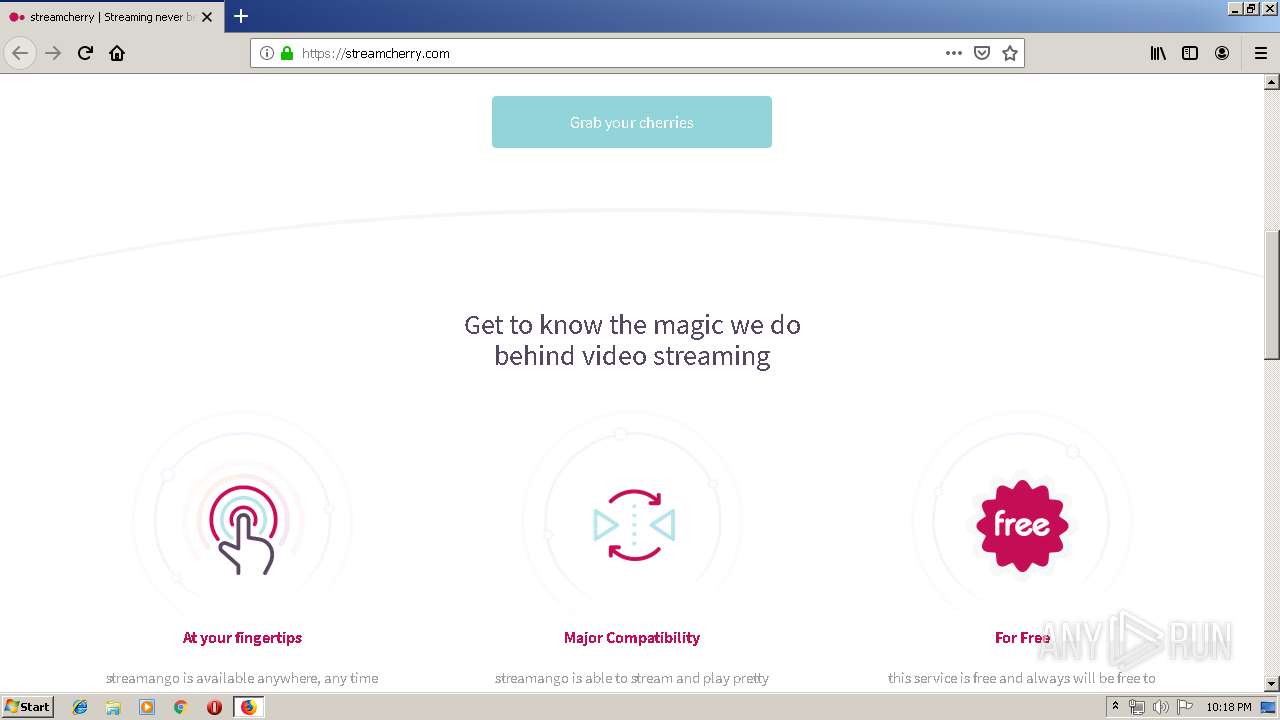Click 'streamango is able to stream' text

(x=632, y=678)
